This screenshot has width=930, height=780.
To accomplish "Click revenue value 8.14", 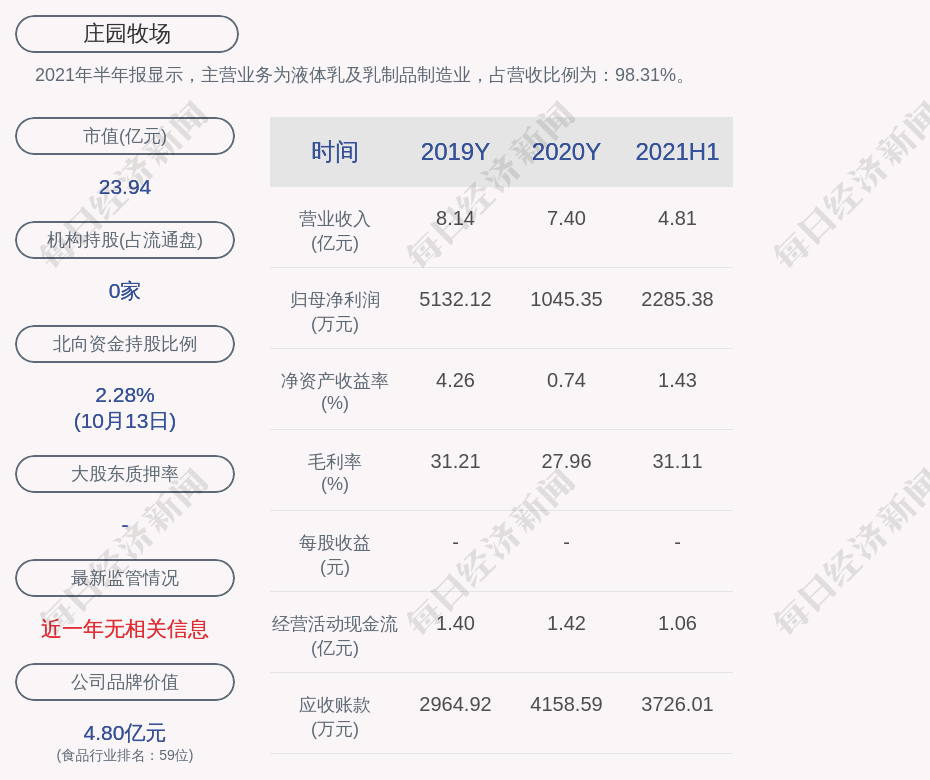I will pyautogui.click(x=455, y=218).
